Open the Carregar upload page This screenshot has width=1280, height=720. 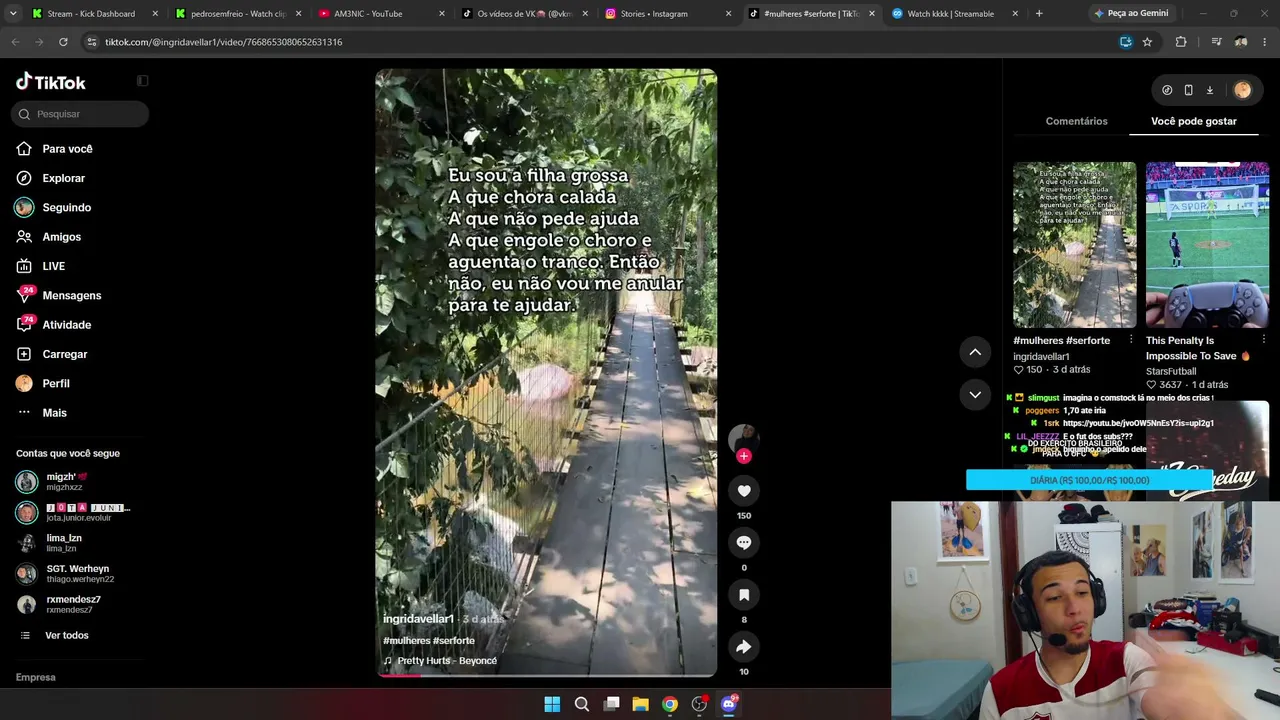coord(64,354)
